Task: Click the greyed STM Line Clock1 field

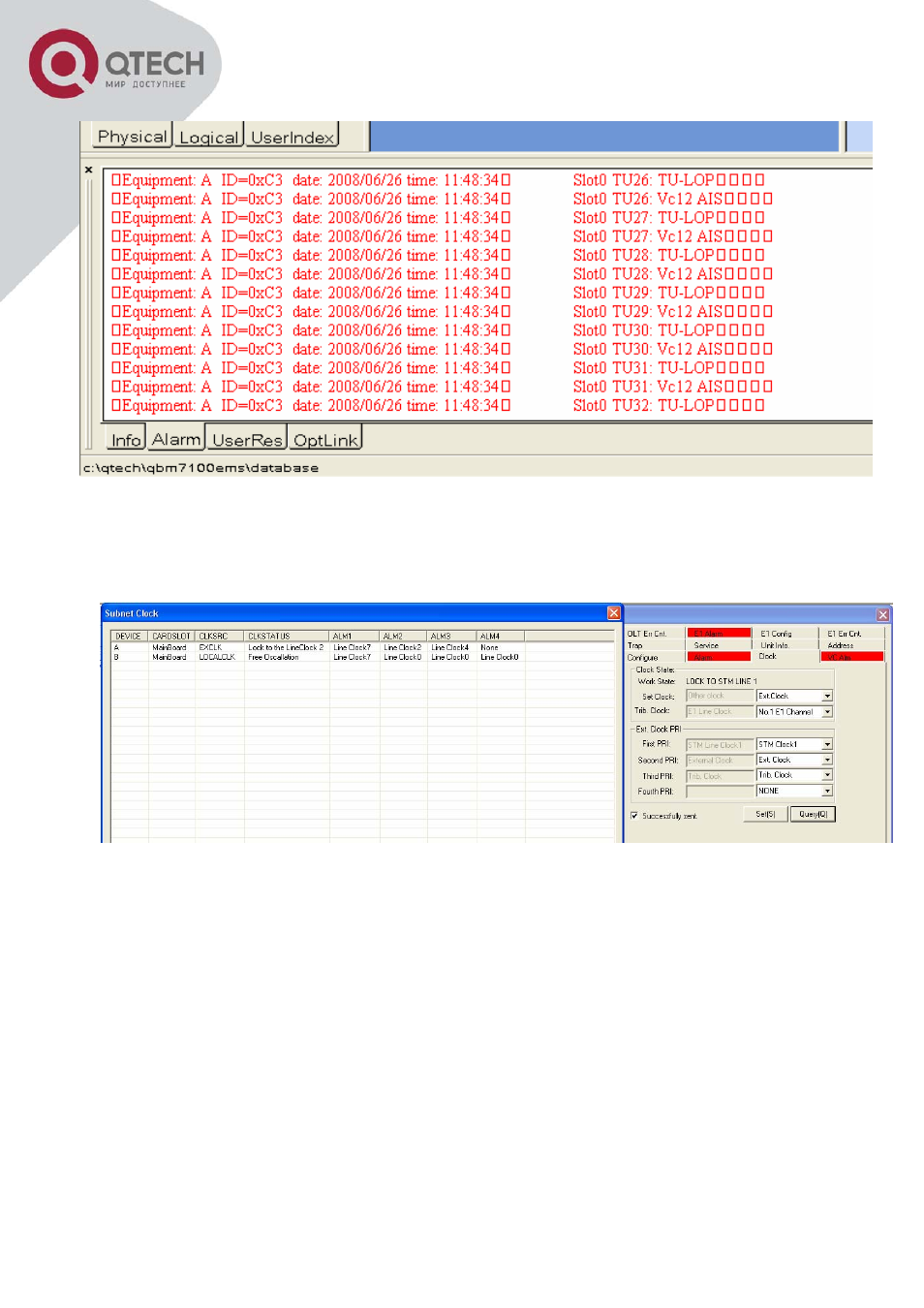Action: 720,745
